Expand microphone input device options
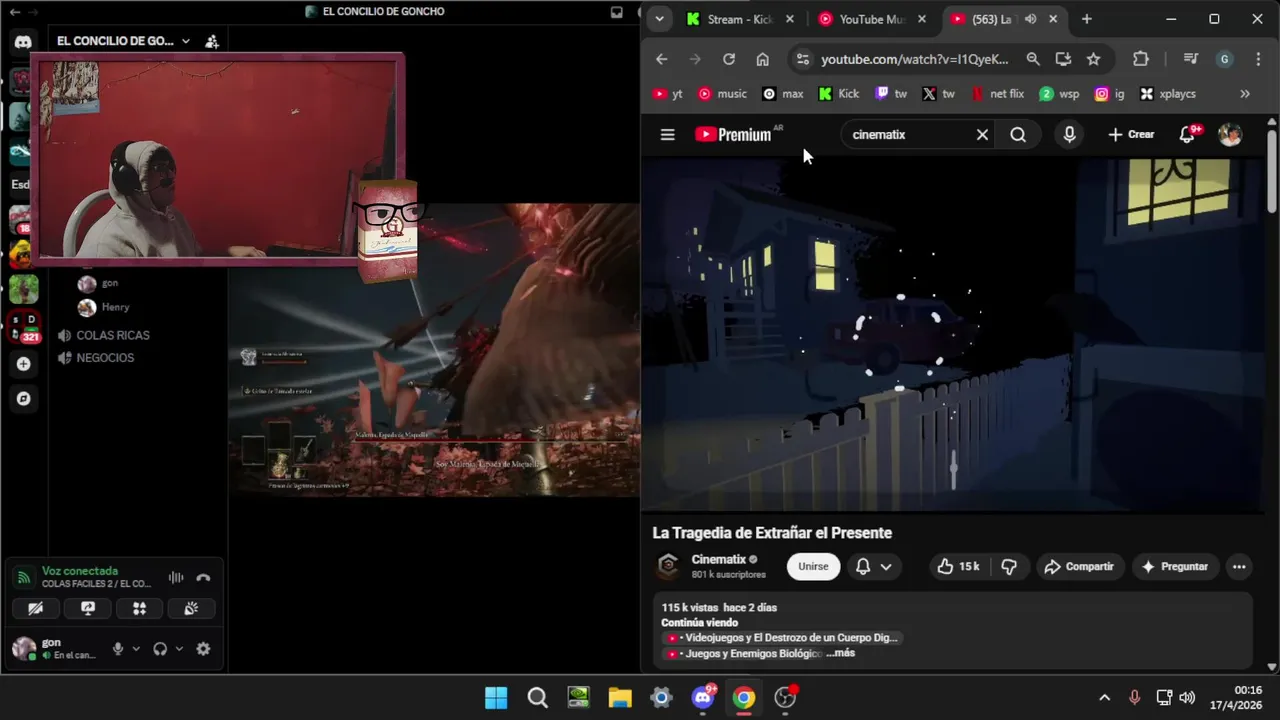1280x720 pixels. 136,648
